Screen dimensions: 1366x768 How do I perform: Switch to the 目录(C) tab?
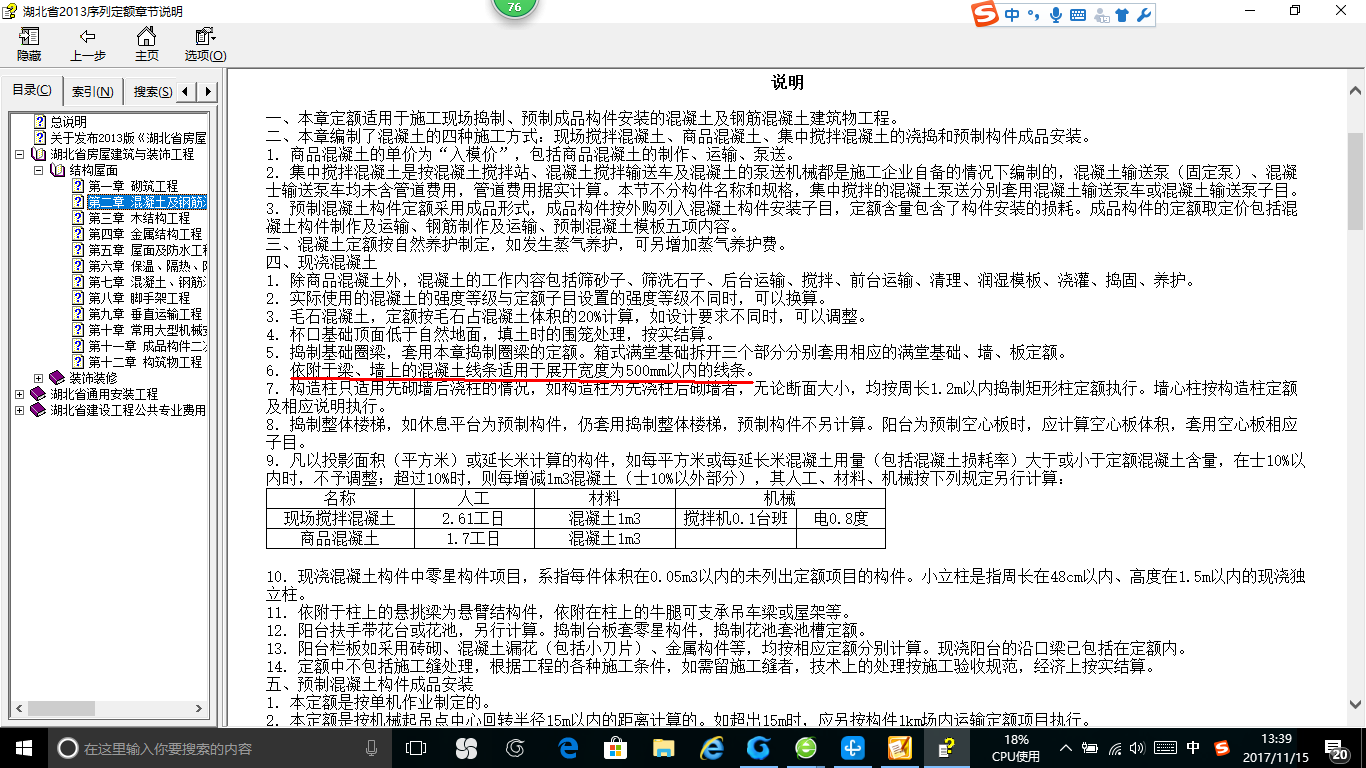coord(32,91)
